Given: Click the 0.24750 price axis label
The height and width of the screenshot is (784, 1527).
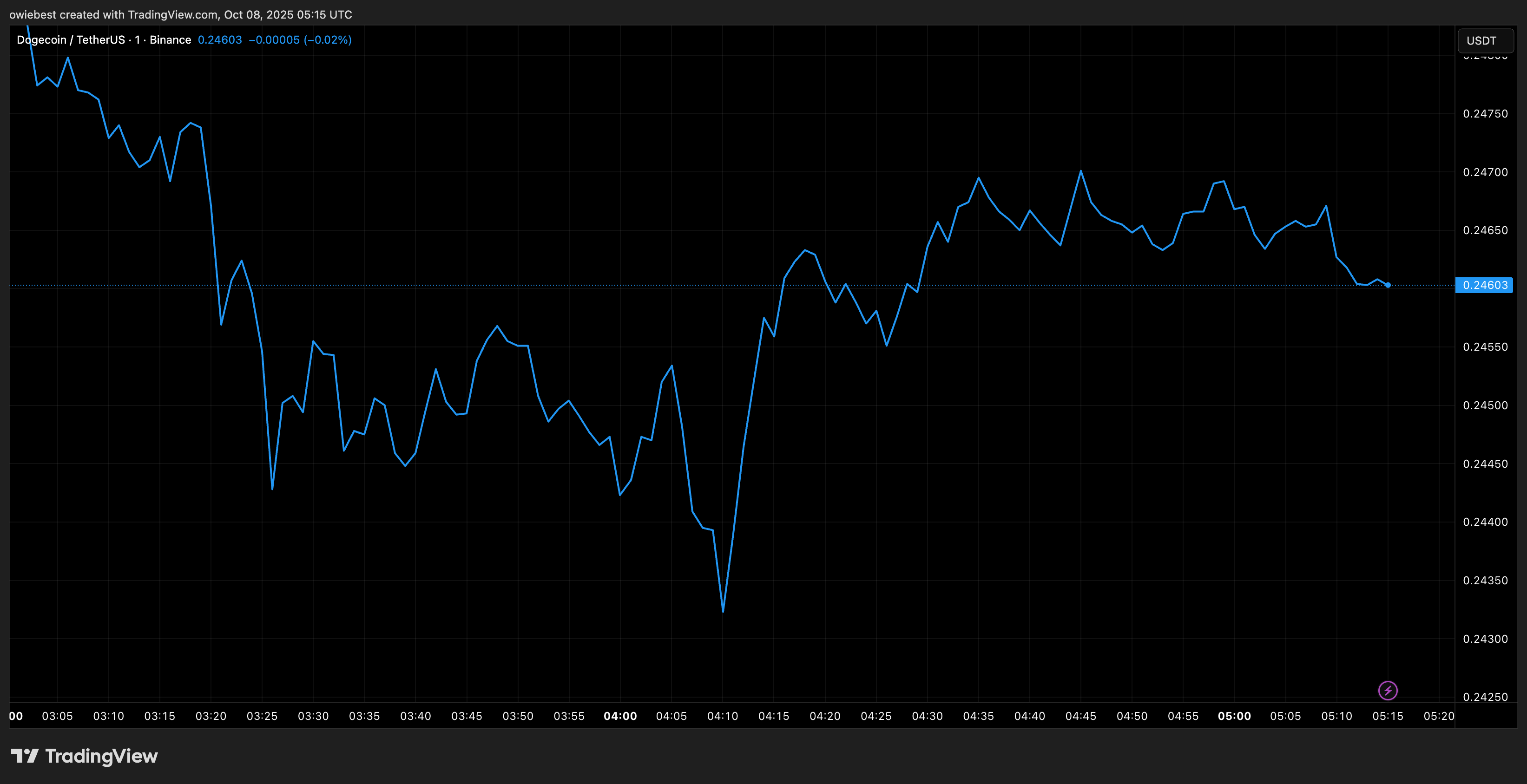Looking at the screenshot, I should click(1485, 114).
